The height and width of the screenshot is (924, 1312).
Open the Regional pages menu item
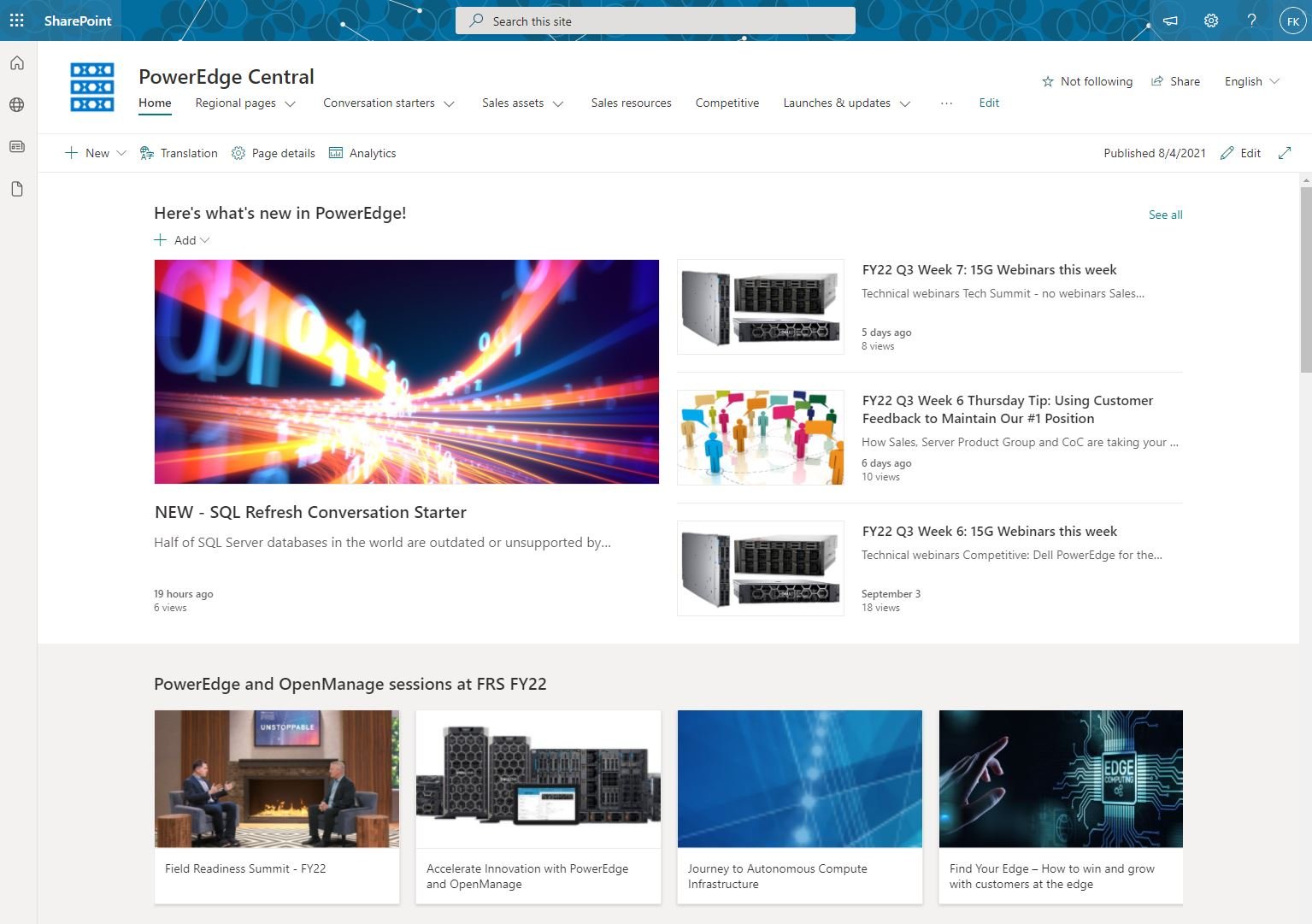pos(235,103)
